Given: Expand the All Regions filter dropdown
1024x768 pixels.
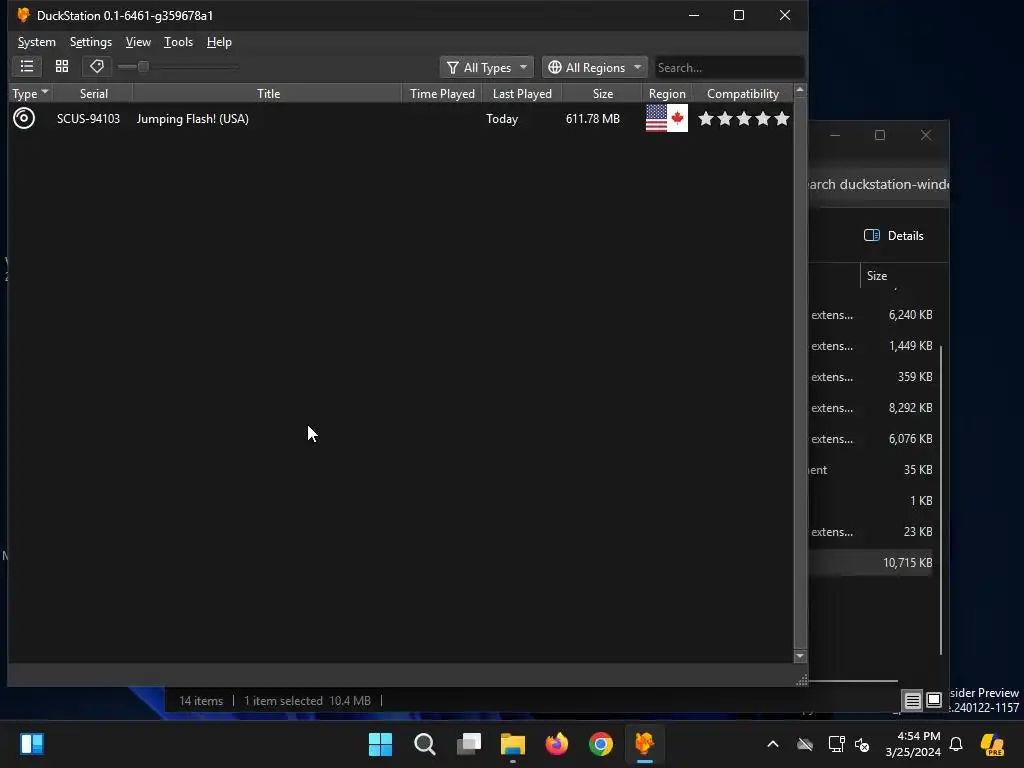Looking at the screenshot, I should [x=594, y=67].
